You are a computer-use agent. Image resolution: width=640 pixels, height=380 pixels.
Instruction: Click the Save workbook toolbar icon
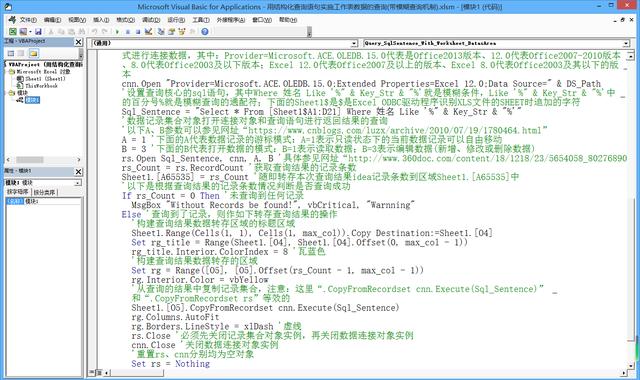[38, 31]
